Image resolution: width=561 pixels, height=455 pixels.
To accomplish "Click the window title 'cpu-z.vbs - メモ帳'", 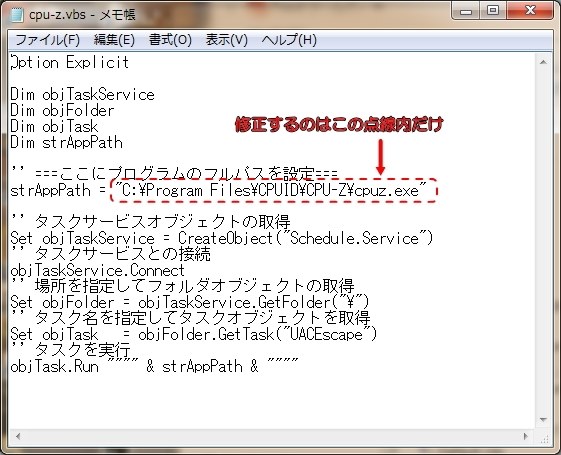I will pos(82,15).
